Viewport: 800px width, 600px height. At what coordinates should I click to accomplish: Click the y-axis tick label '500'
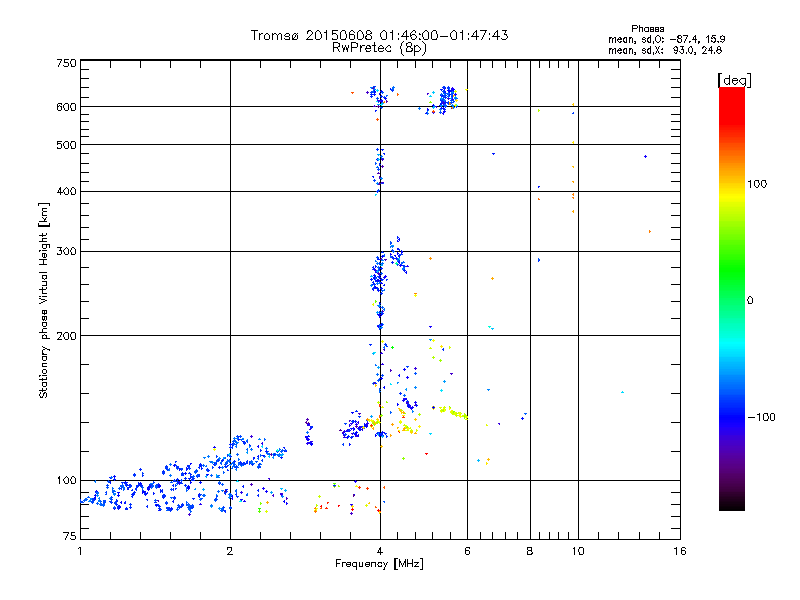[x=66, y=145]
